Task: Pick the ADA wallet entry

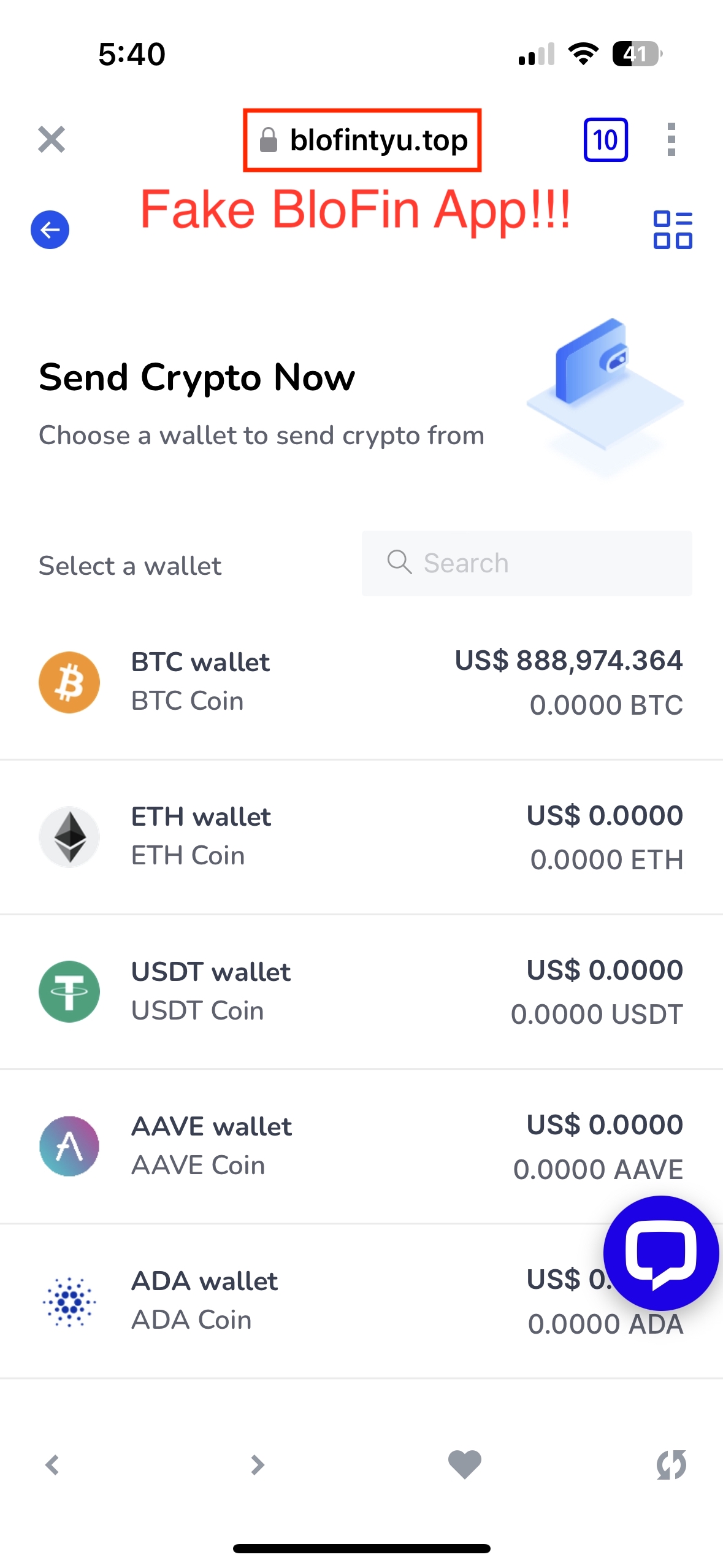Action: [361, 1301]
